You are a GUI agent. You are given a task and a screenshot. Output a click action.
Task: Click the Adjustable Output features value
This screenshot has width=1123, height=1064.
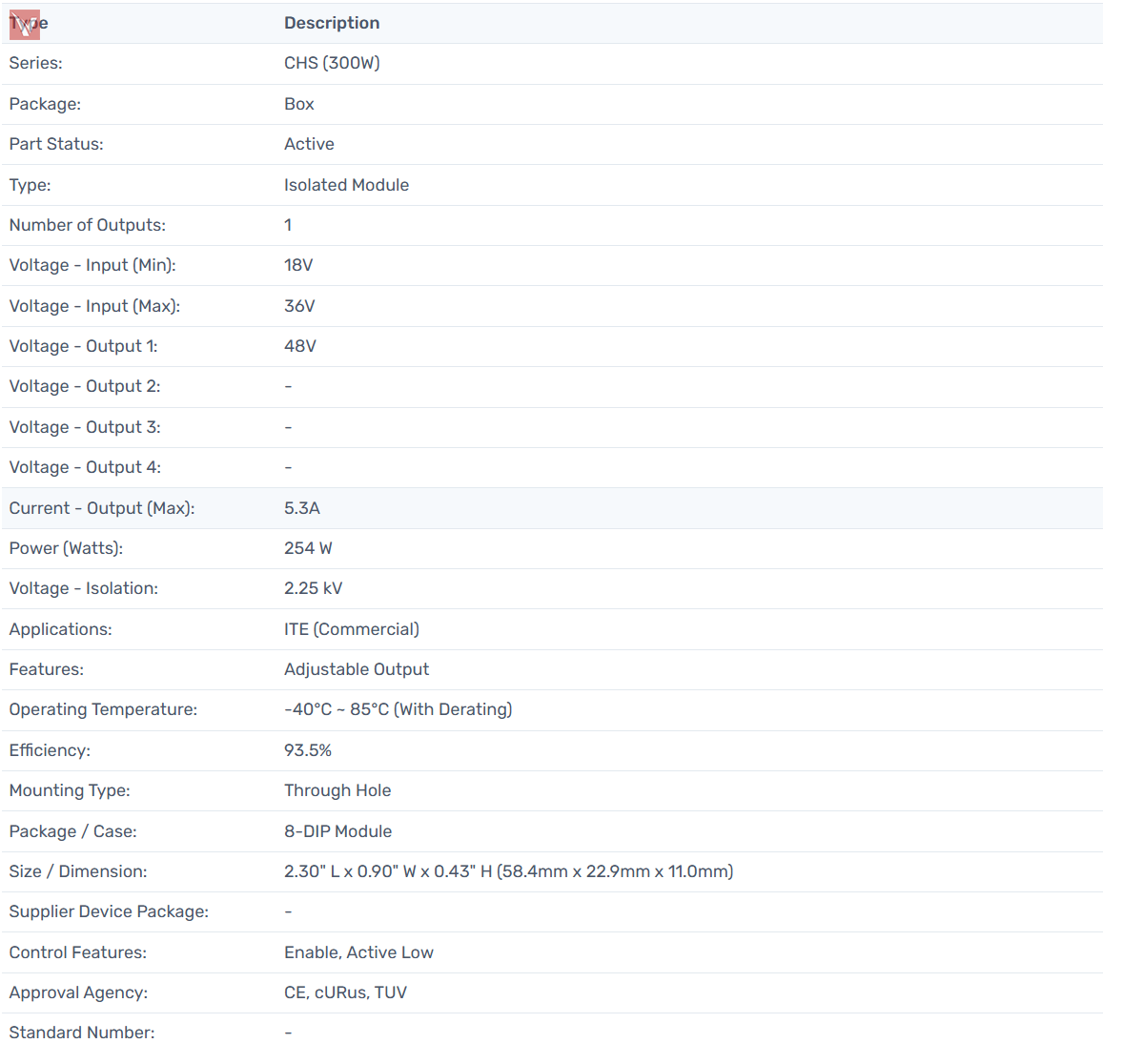point(357,669)
